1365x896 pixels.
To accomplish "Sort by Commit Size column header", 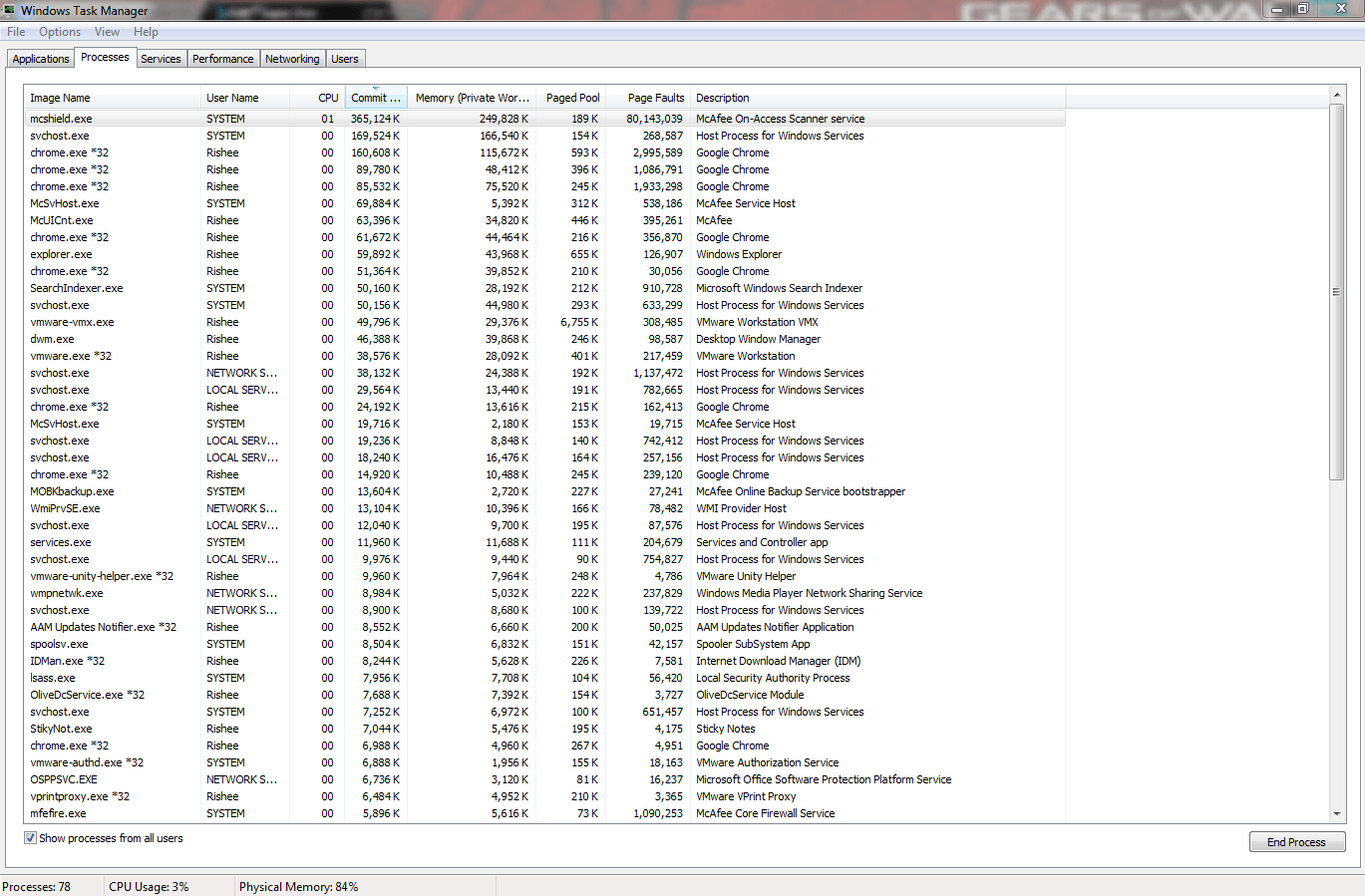I will point(376,98).
